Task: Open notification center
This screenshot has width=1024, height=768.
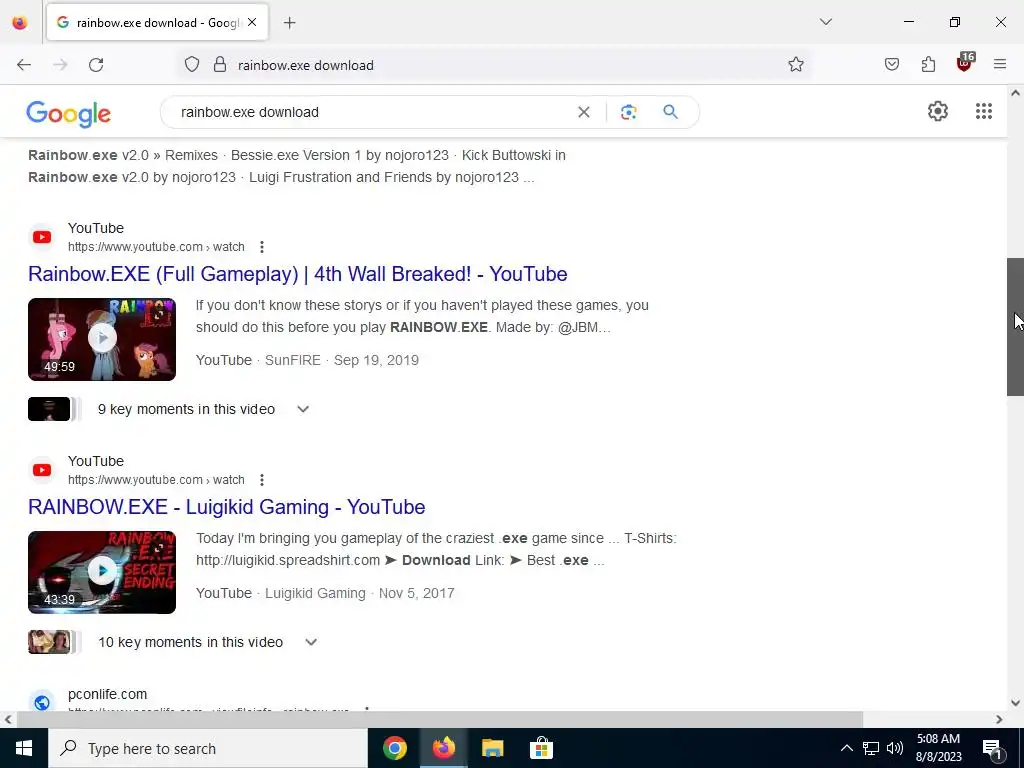Action: pyautogui.click(x=992, y=749)
